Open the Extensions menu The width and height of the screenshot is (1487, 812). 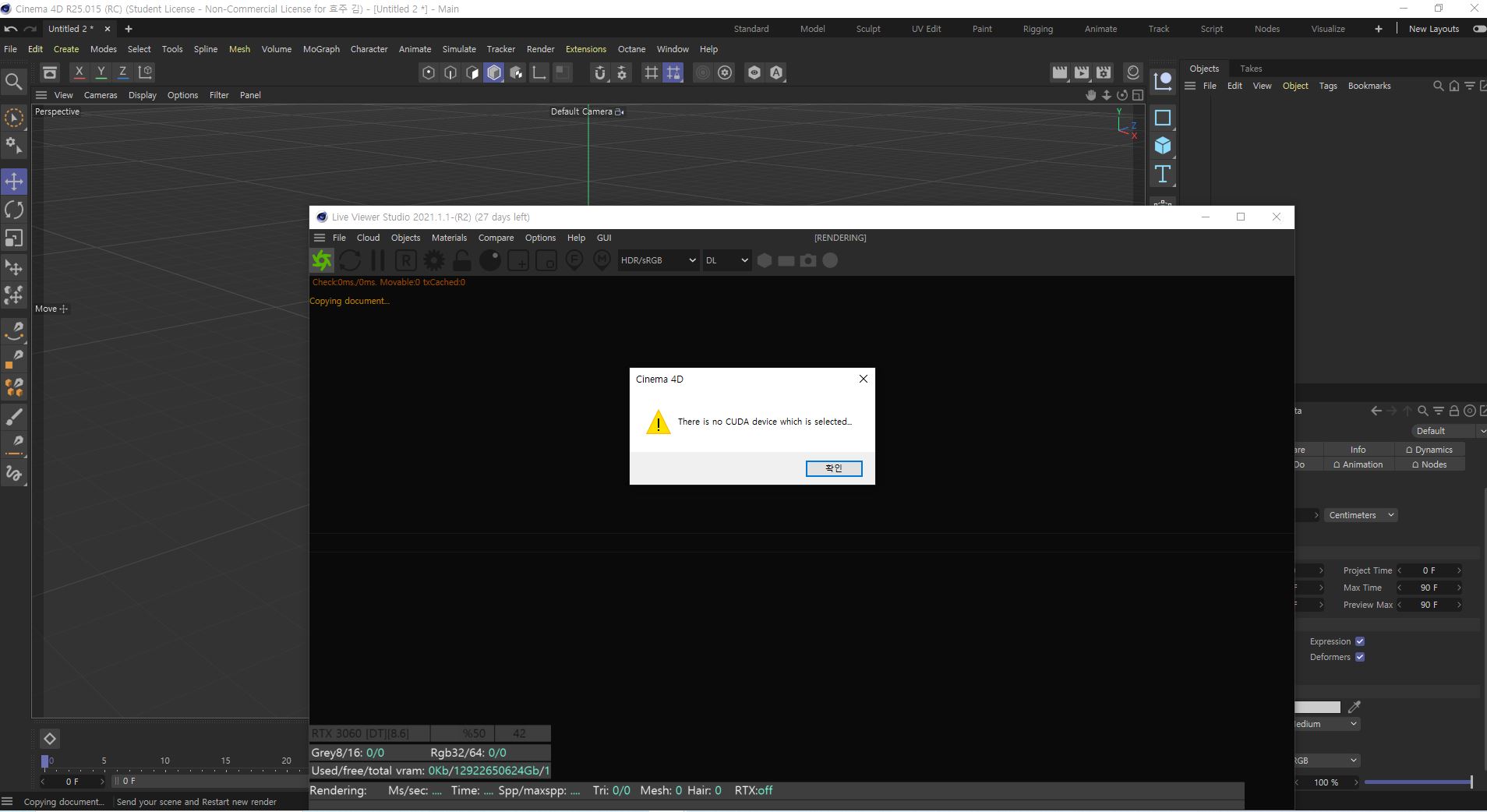(586, 49)
